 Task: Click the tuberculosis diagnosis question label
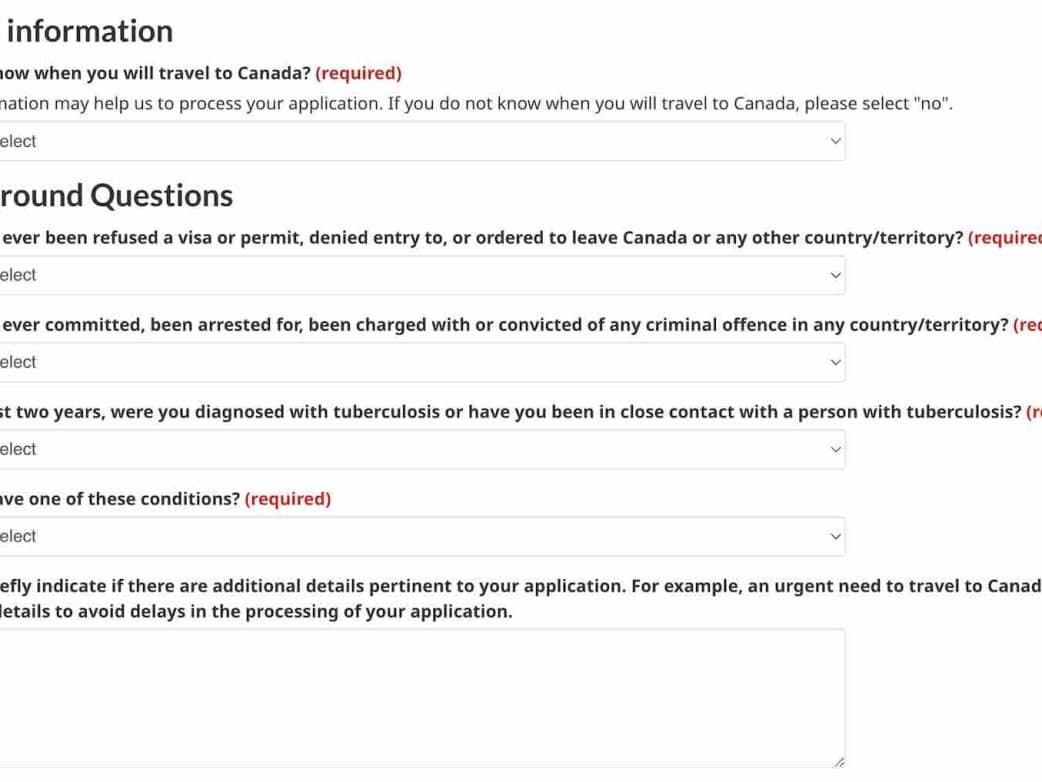coord(510,412)
